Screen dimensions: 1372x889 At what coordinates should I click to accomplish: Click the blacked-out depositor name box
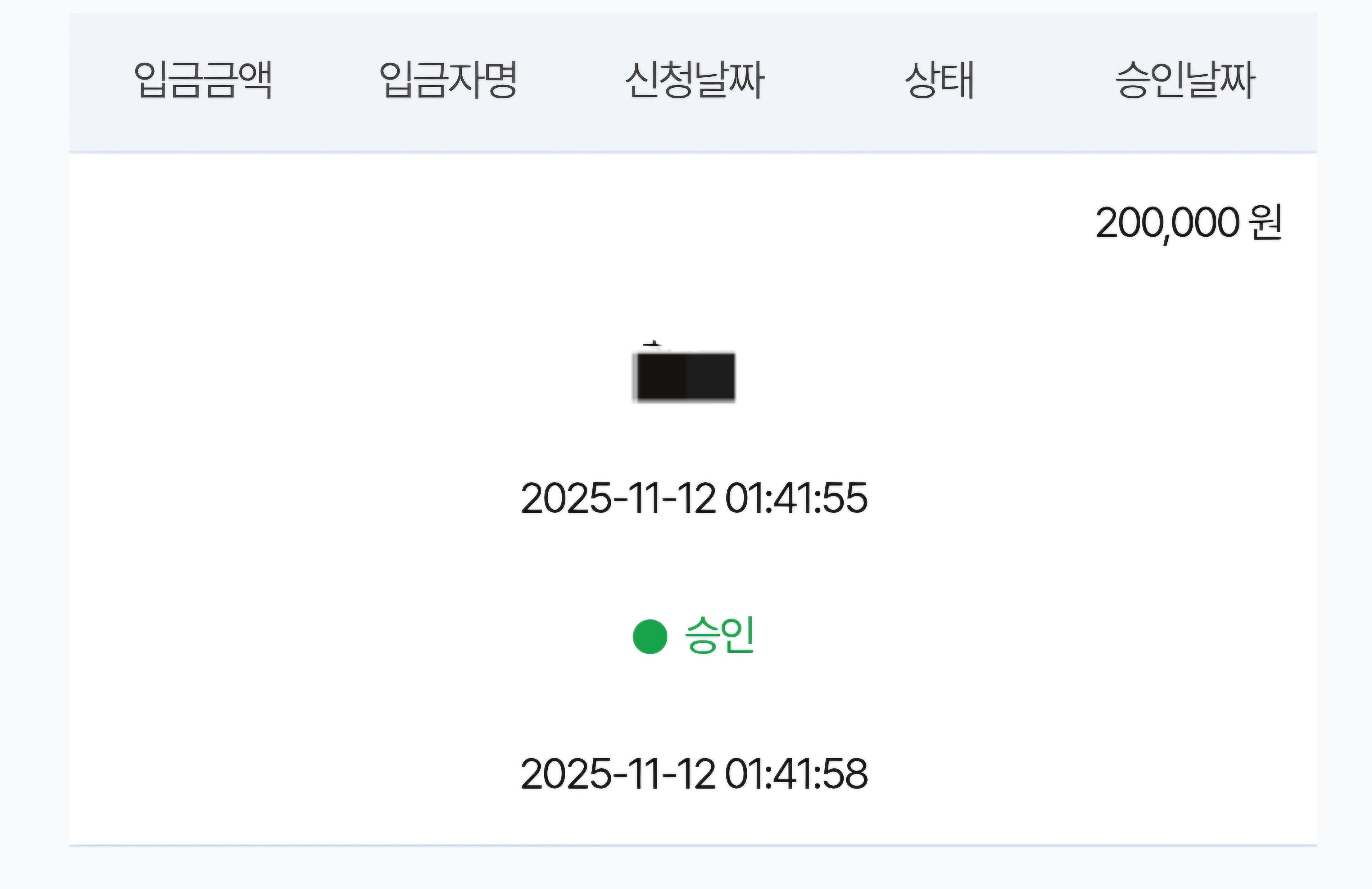(x=684, y=377)
